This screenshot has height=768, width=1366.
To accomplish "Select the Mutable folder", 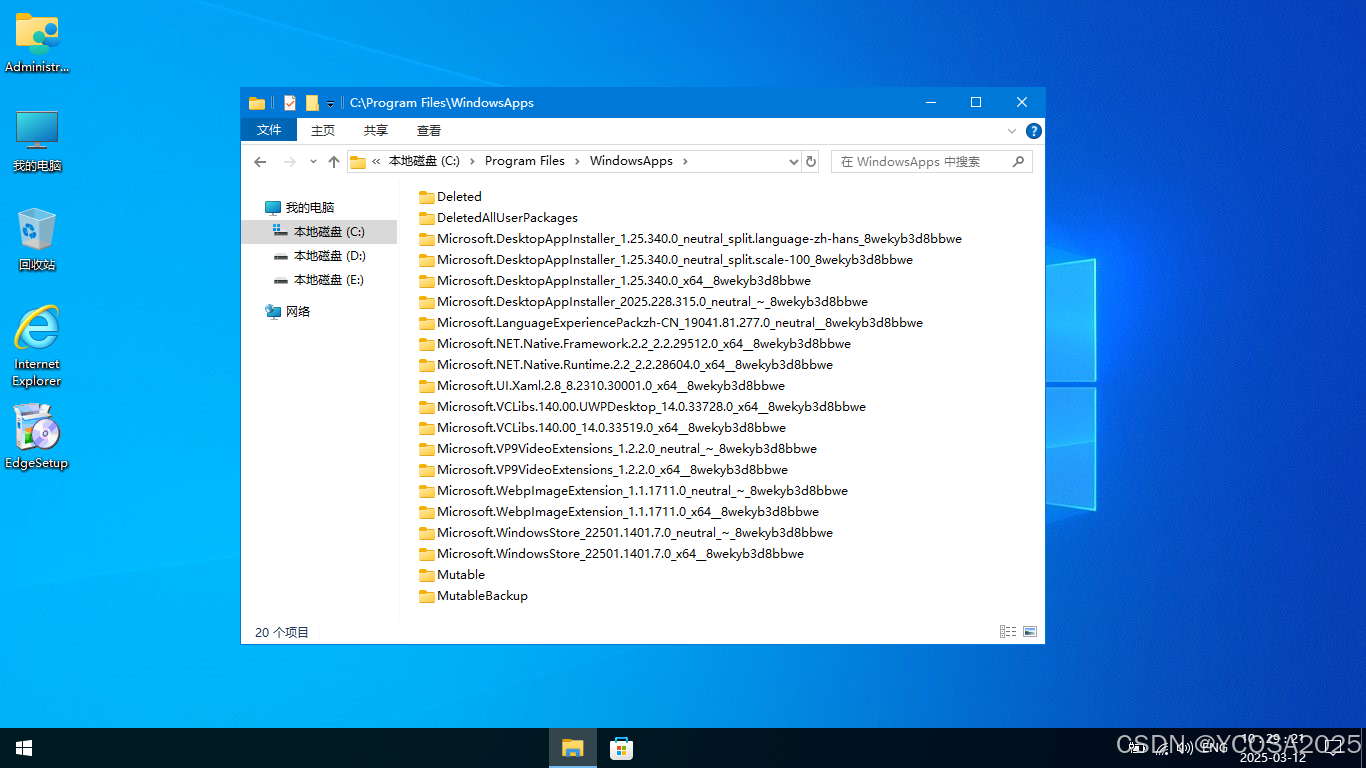I will (452, 575).
